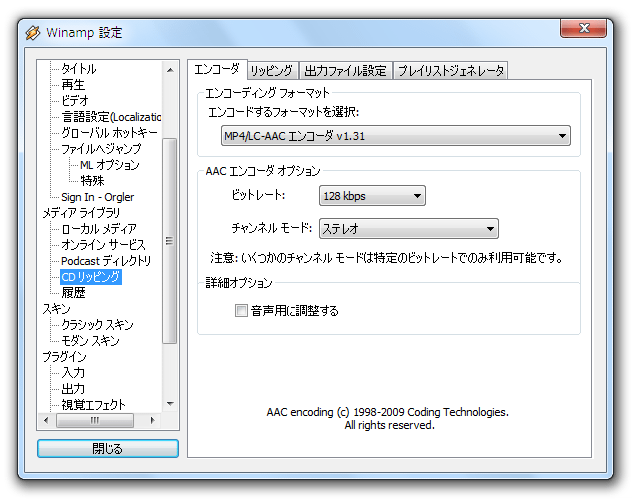Click the AAC encoding copyright text
This screenshot has height=499, width=634.
pyautogui.click(x=387, y=419)
